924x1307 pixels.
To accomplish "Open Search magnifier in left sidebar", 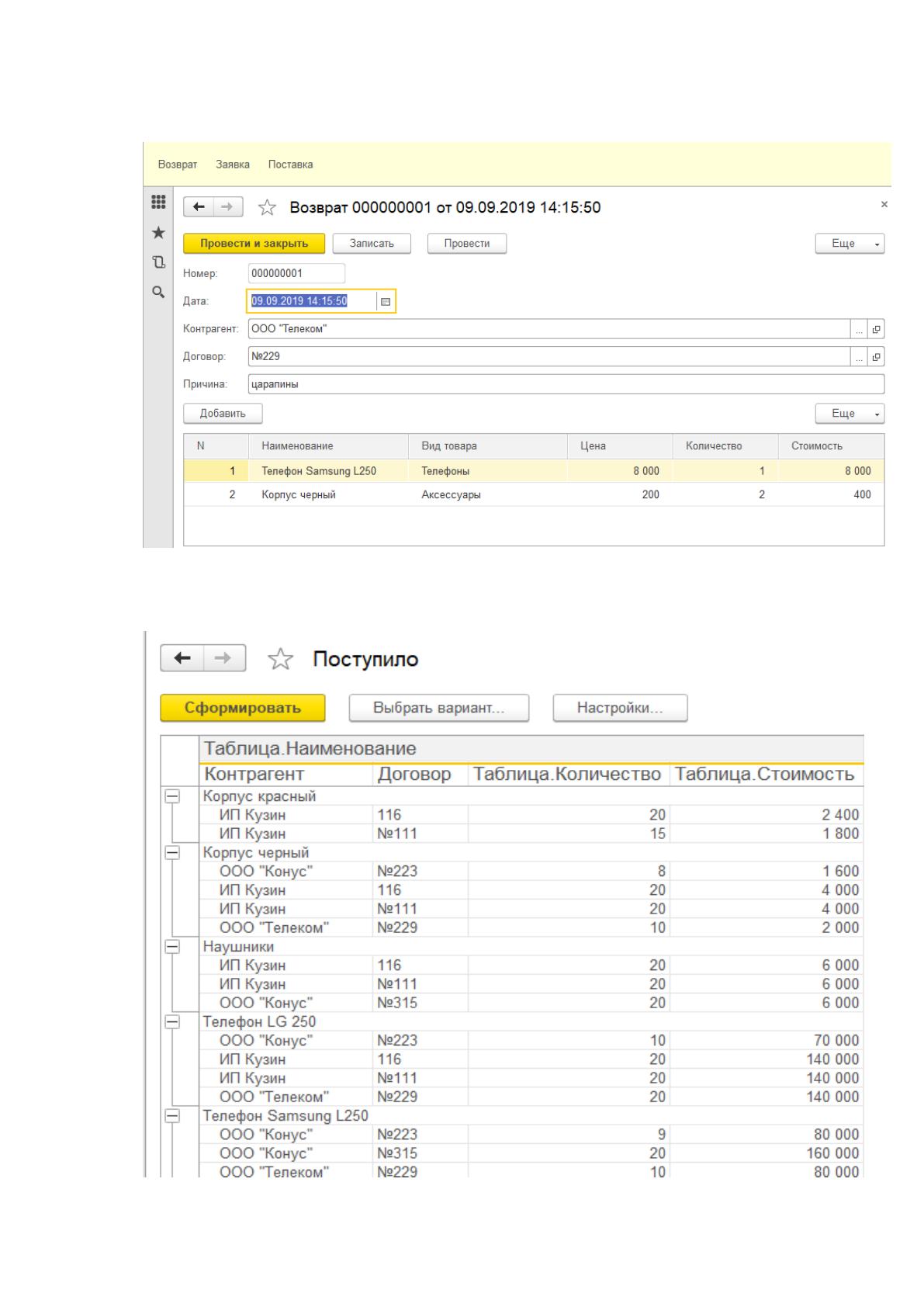I will (158, 292).
